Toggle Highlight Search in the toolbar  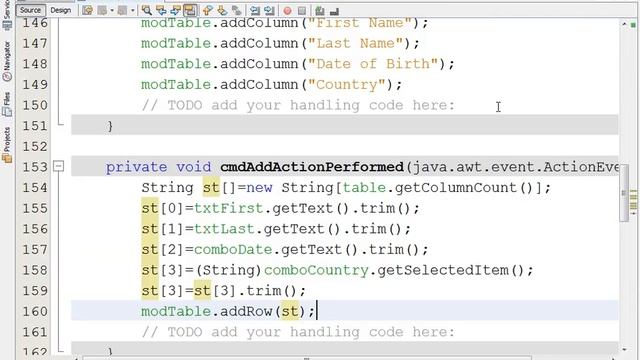click(x=190, y=11)
